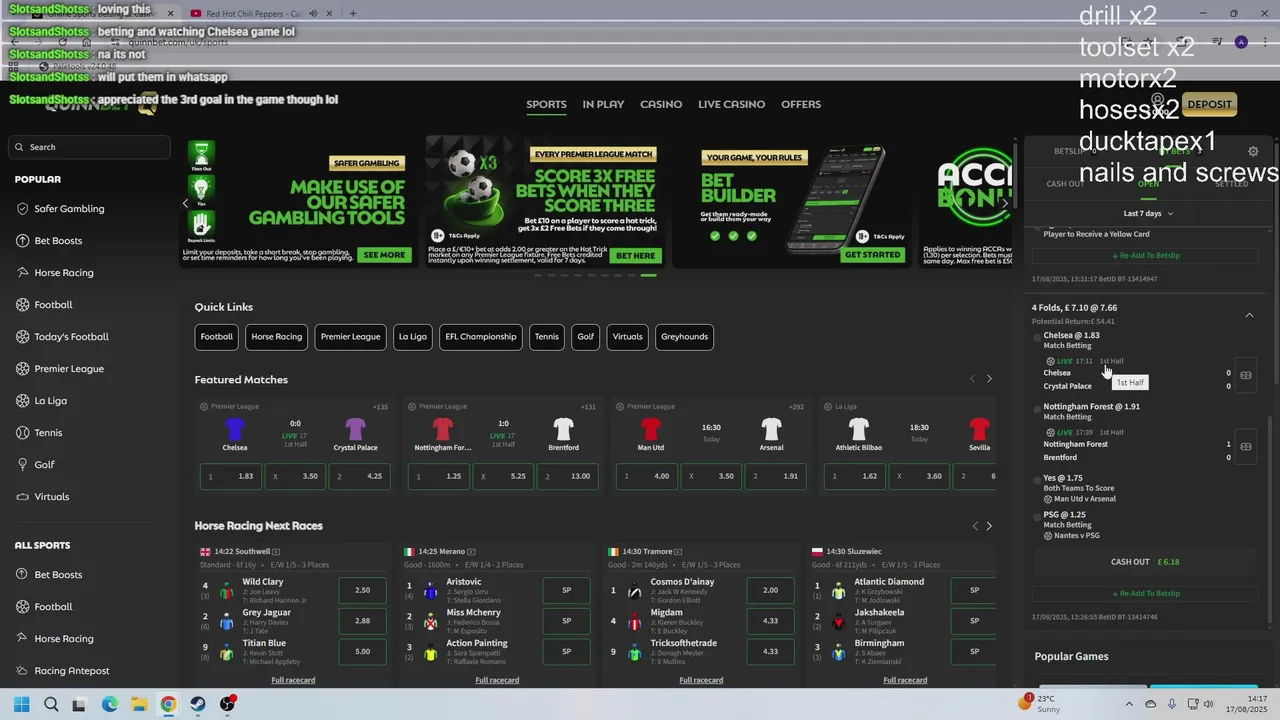Image resolution: width=1280 pixels, height=720 pixels.
Task: Open Greyhounds quick link
Action: [684, 337]
